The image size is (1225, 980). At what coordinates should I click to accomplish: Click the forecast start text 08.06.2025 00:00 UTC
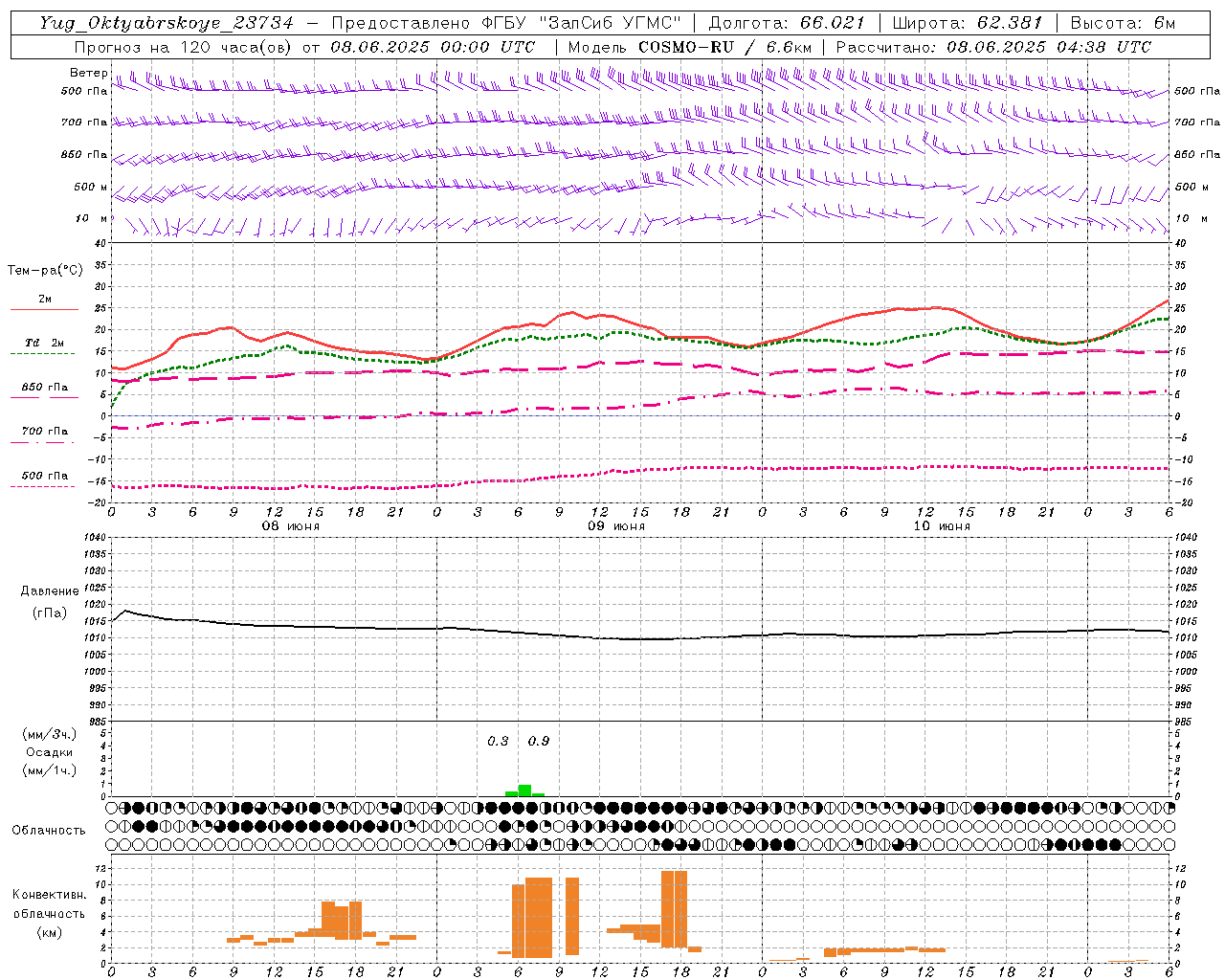pos(433,47)
